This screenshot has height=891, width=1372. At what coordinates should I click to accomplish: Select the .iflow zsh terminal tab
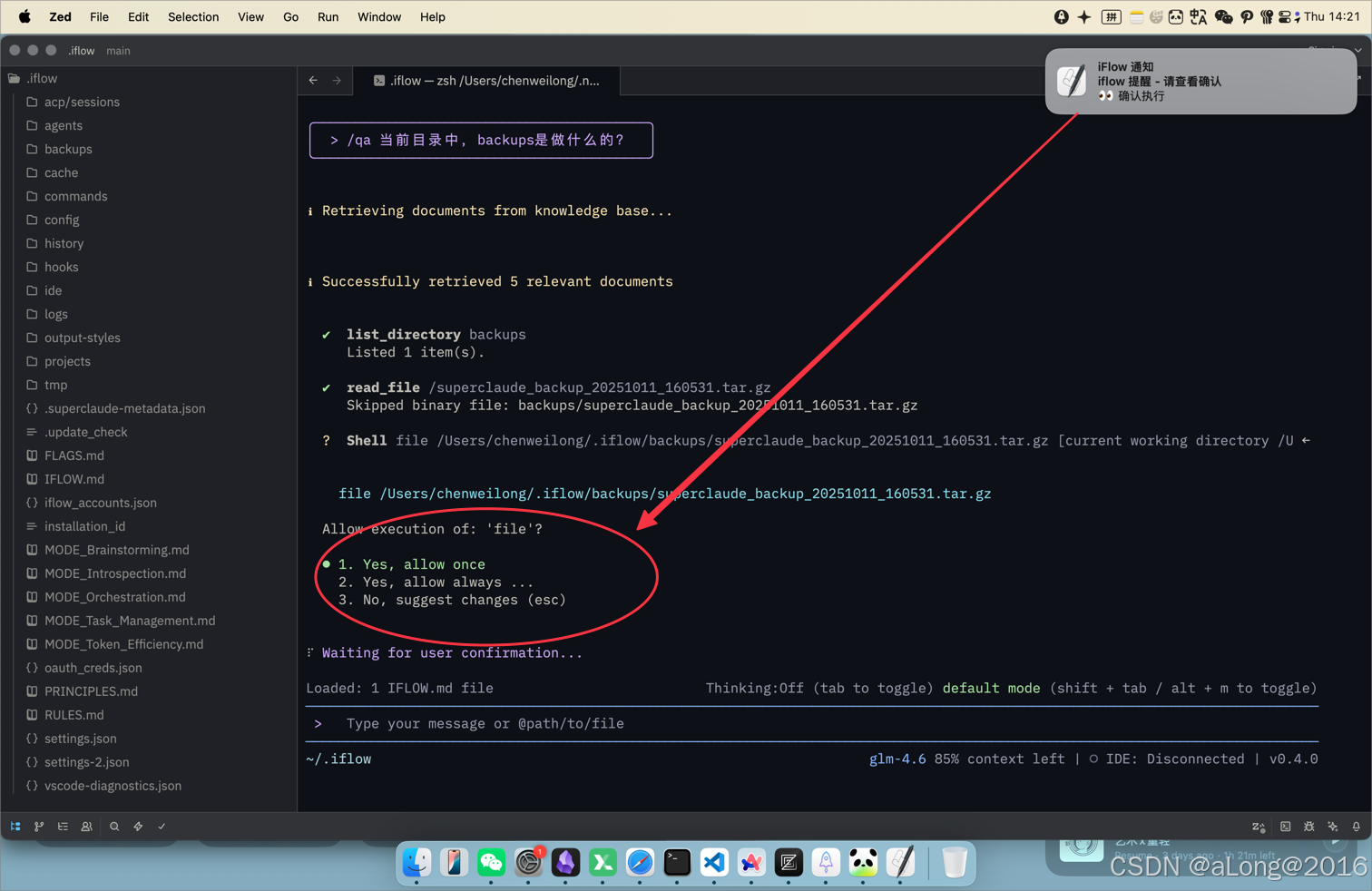click(486, 81)
